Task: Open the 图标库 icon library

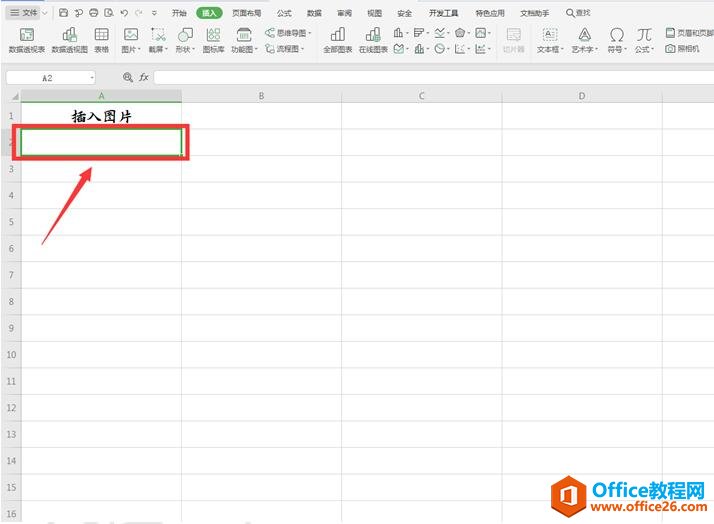Action: (x=213, y=40)
